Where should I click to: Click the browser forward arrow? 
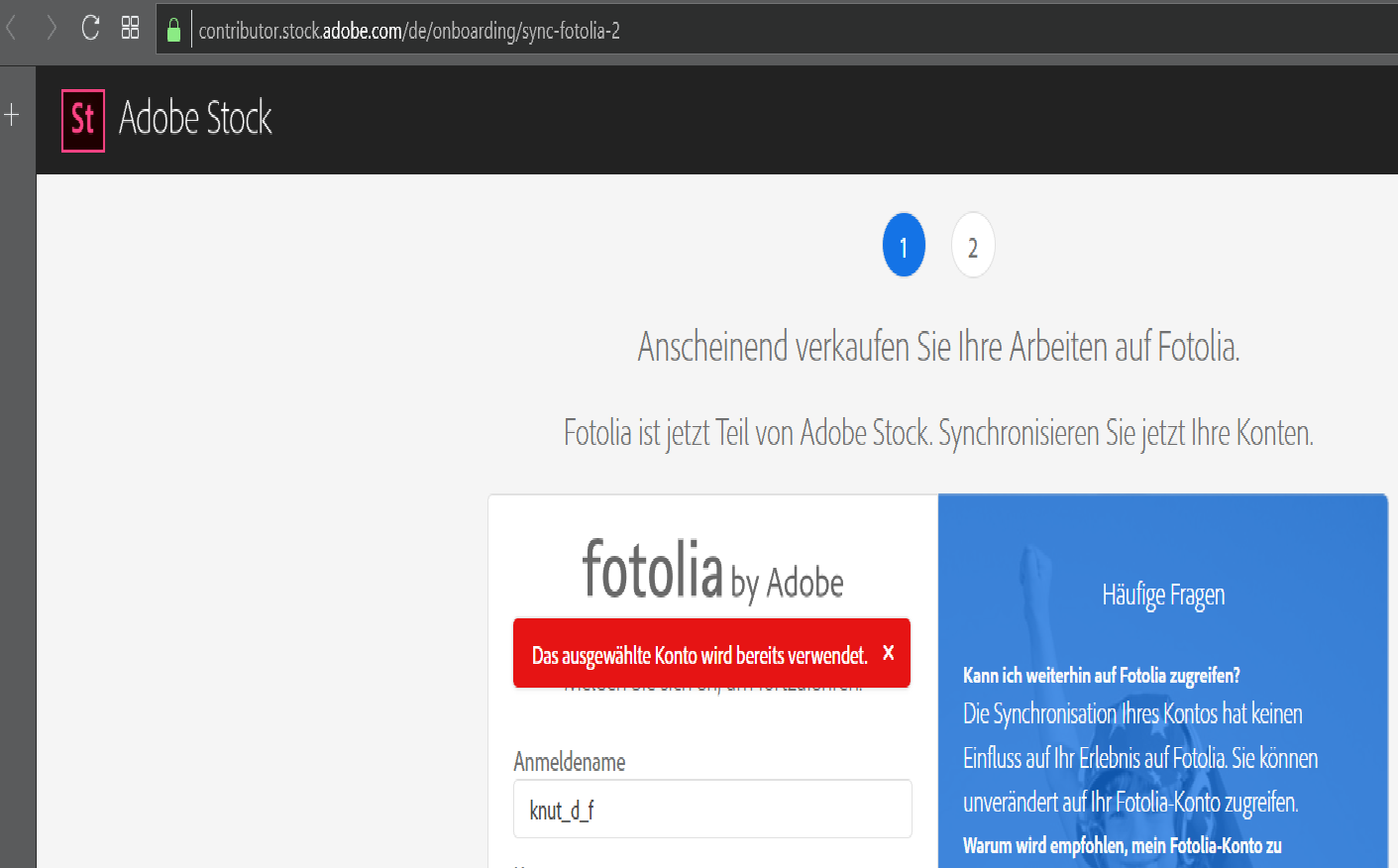(51, 28)
